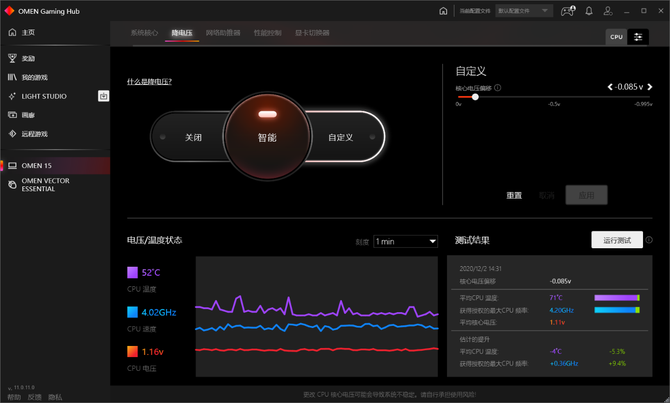Switch to the 性能控制 tab
This screenshot has width=670, height=403.
[x=267, y=33]
